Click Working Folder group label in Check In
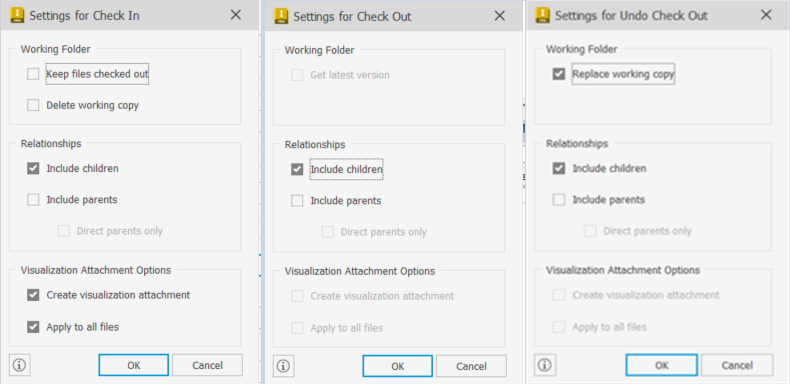Screen dimensions: 790x384 tap(55, 49)
